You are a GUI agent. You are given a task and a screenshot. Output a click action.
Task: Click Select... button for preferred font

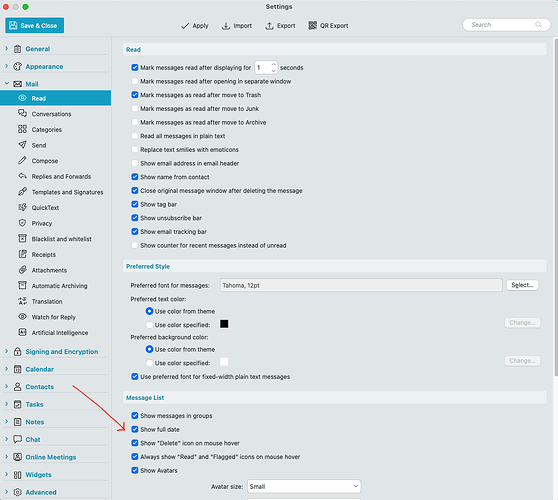[x=522, y=285]
